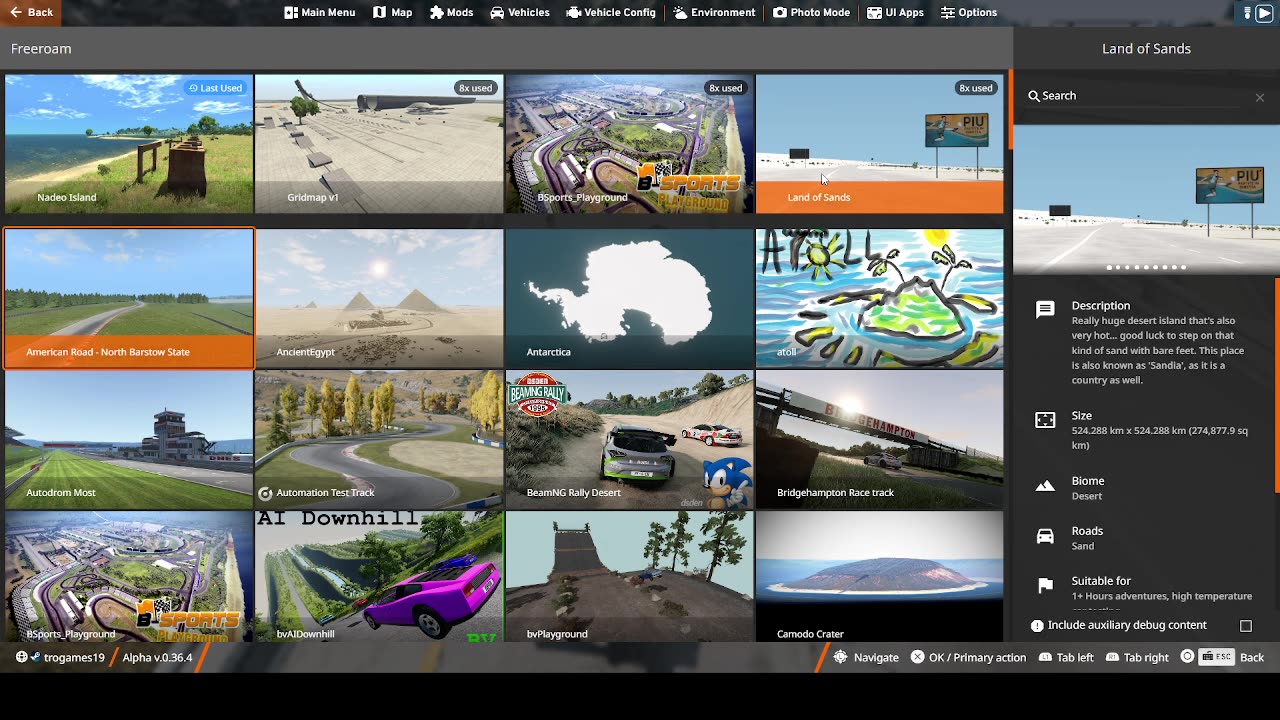Click the Land of Sands panel title
1280x720 pixels.
point(1146,48)
